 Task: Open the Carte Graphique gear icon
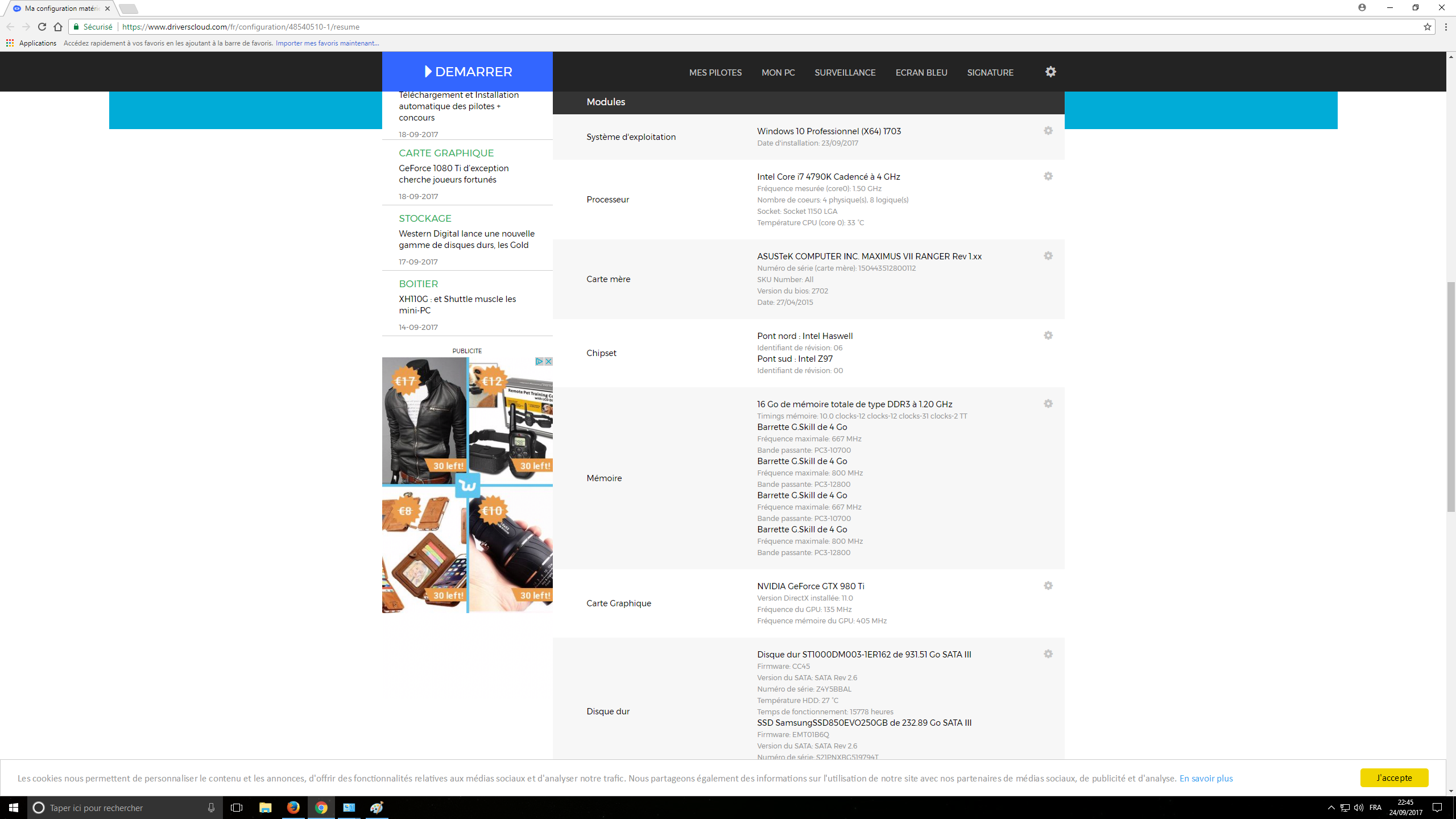click(x=1048, y=586)
